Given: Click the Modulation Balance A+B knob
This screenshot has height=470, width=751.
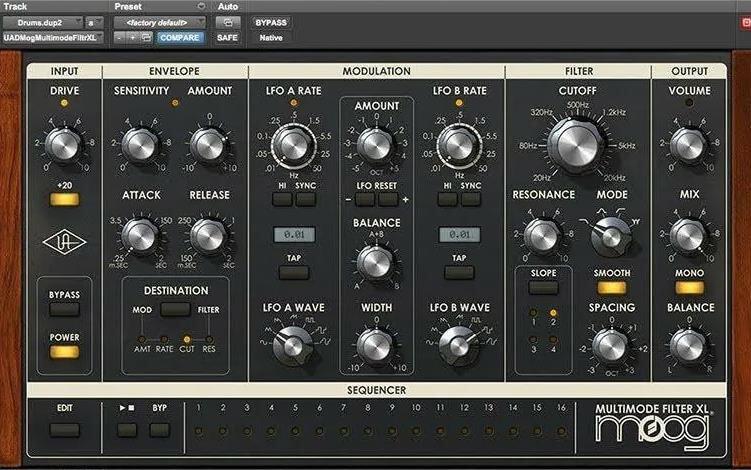Looking at the screenshot, I should coord(376,263).
